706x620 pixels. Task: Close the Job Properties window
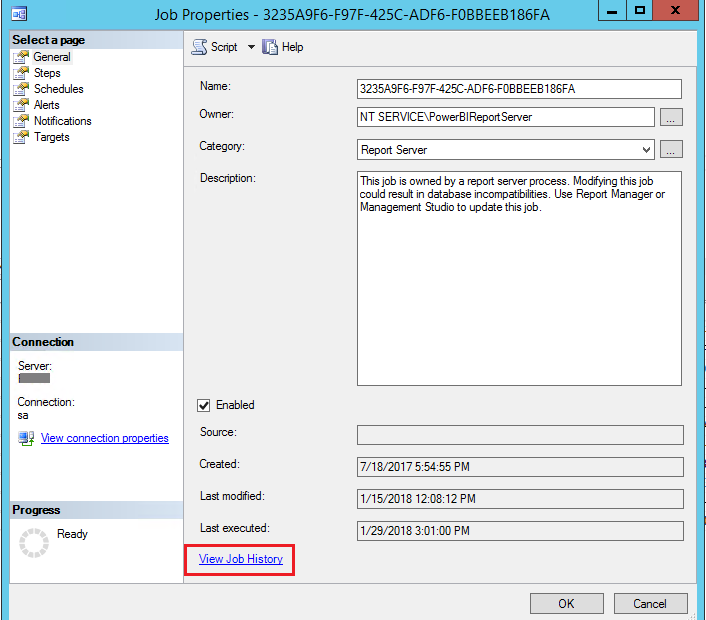coord(675,10)
